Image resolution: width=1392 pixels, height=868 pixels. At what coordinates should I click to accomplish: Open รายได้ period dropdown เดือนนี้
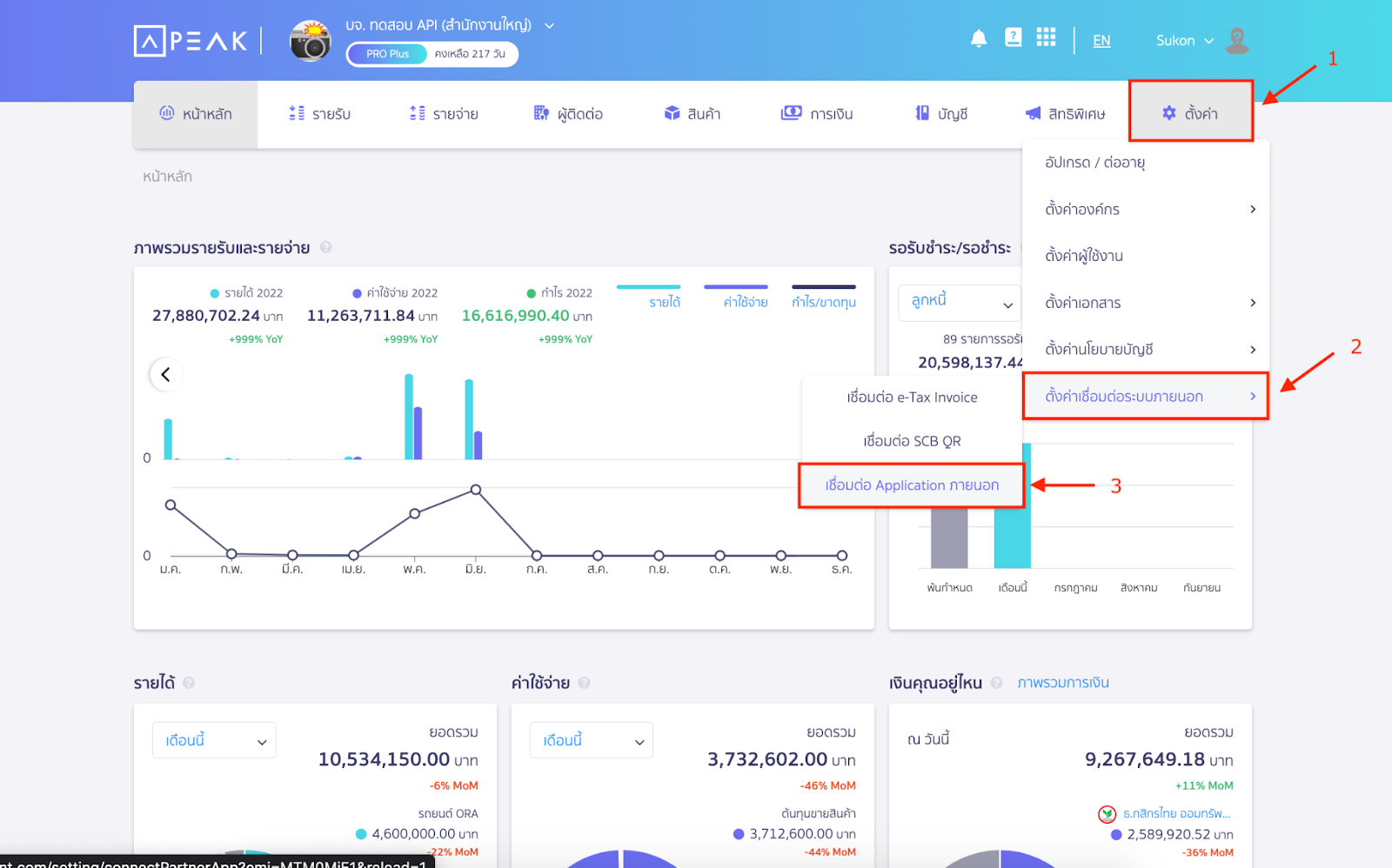(x=214, y=740)
